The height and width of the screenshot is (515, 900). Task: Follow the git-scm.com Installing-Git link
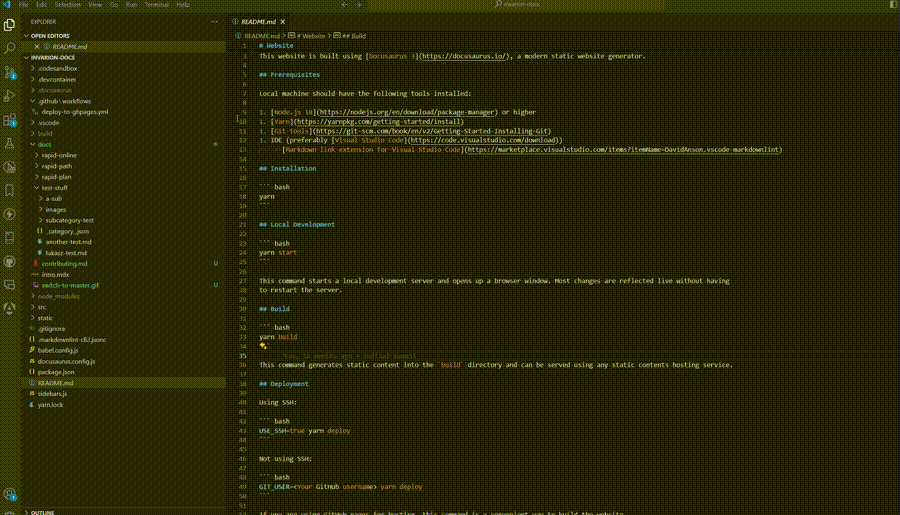click(432, 131)
